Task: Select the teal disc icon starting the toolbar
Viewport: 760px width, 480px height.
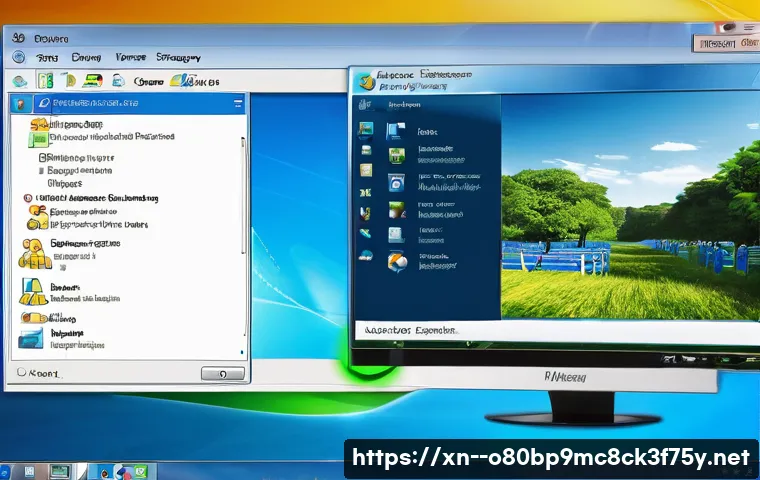Action: pyautogui.click(x=19, y=81)
